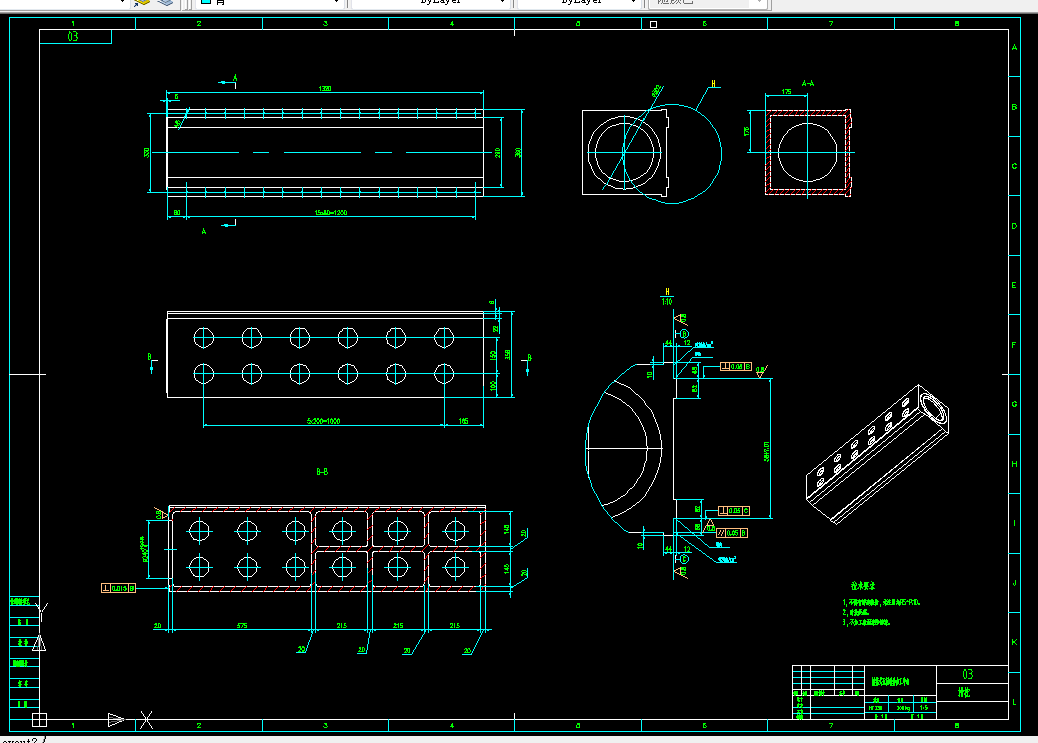Screen dimensions: 1038x743
Task: Click zone letter D on right border
Action: (1014, 226)
